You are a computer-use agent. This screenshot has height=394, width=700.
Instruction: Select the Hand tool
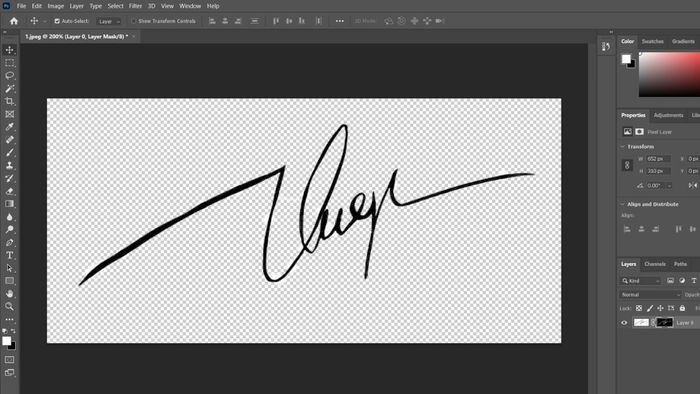click(x=9, y=294)
